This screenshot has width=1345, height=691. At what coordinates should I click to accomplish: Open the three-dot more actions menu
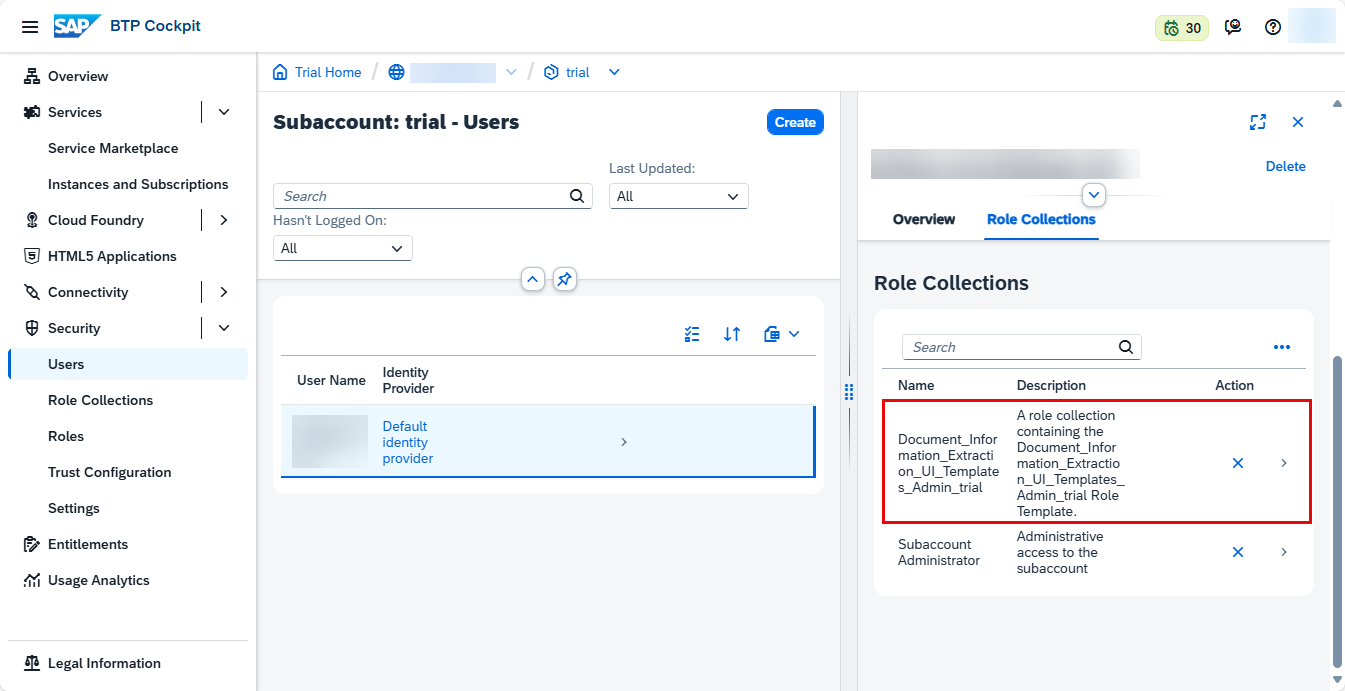[1282, 347]
